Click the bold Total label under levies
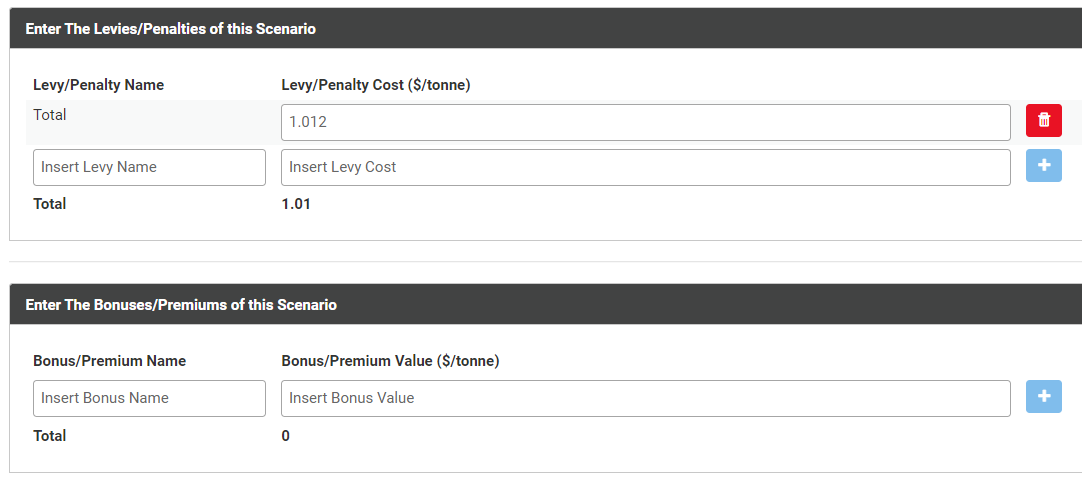The image size is (1082, 479). click(x=50, y=204)
